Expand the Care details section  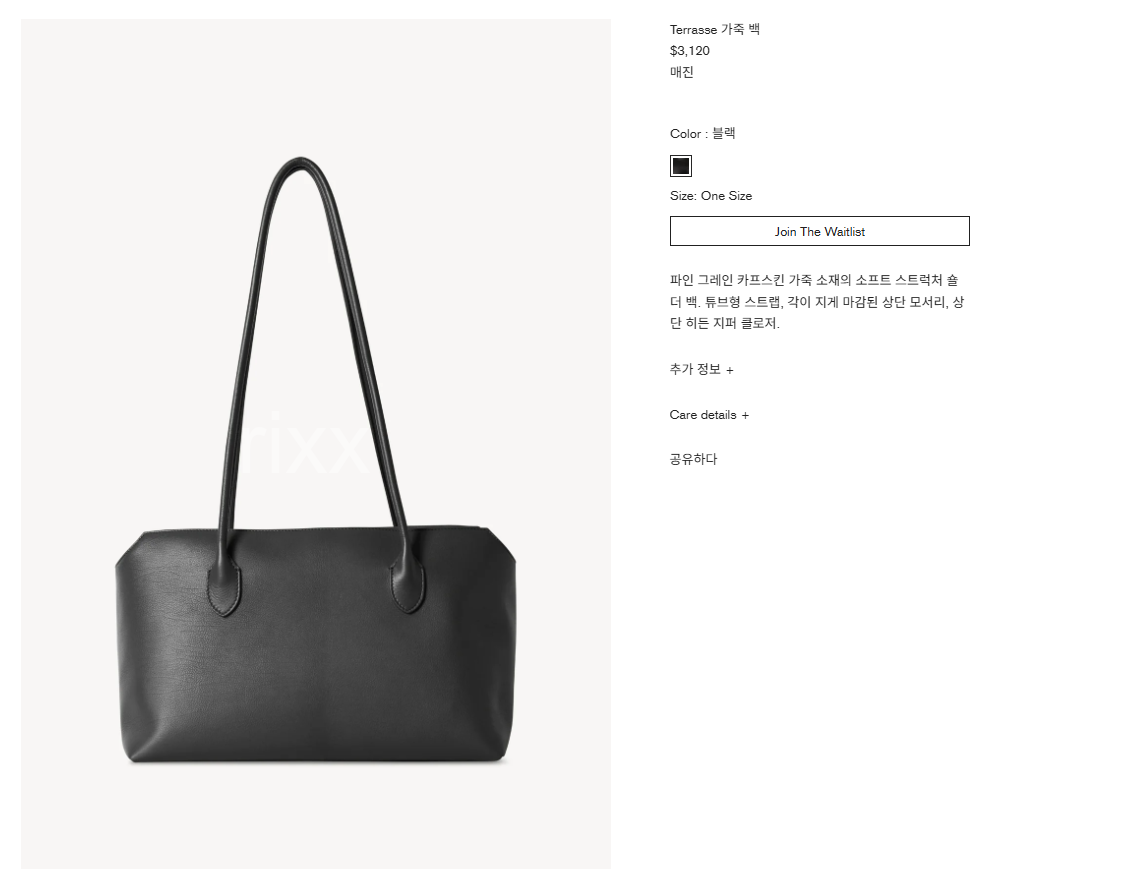click(x=709, y=415)
